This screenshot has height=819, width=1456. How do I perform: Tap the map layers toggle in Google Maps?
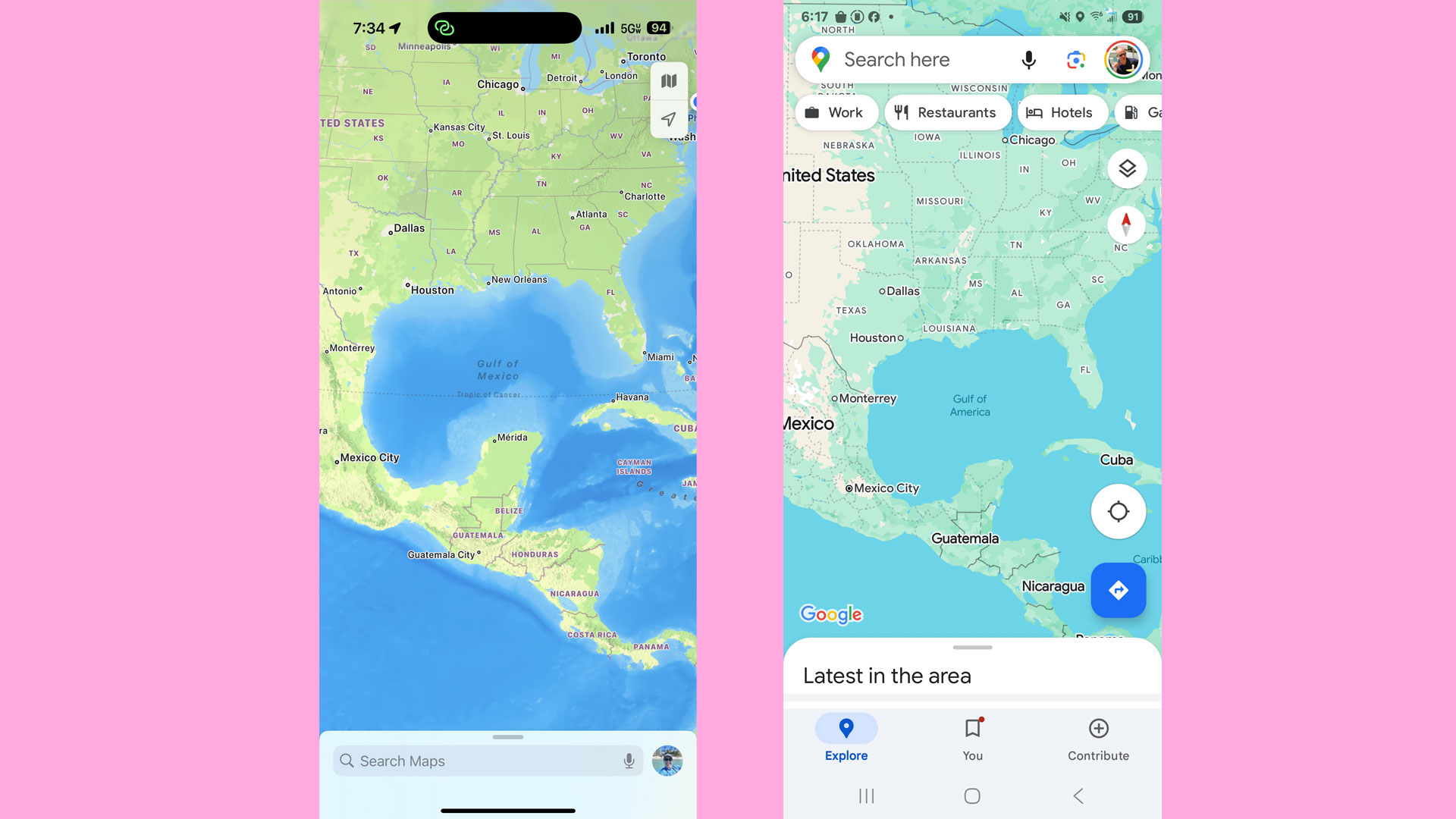[1127, 168]
